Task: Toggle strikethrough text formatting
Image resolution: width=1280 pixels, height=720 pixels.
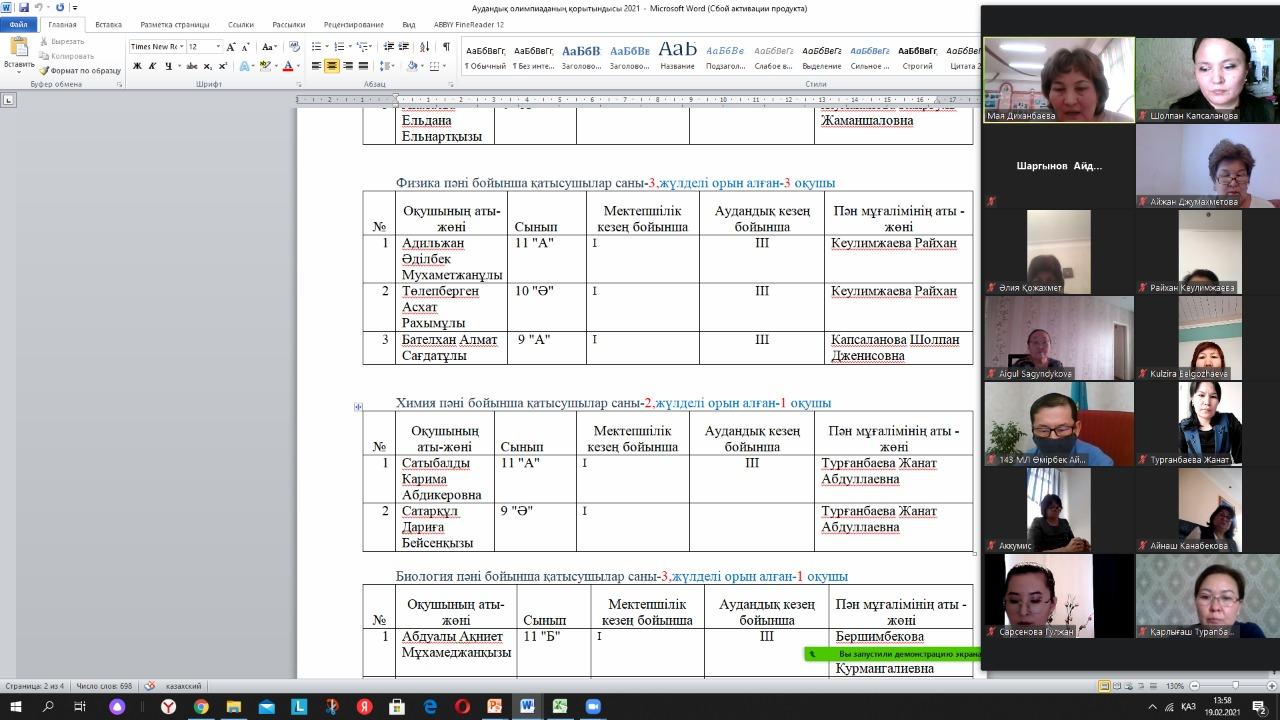Action: pos(191,66)
